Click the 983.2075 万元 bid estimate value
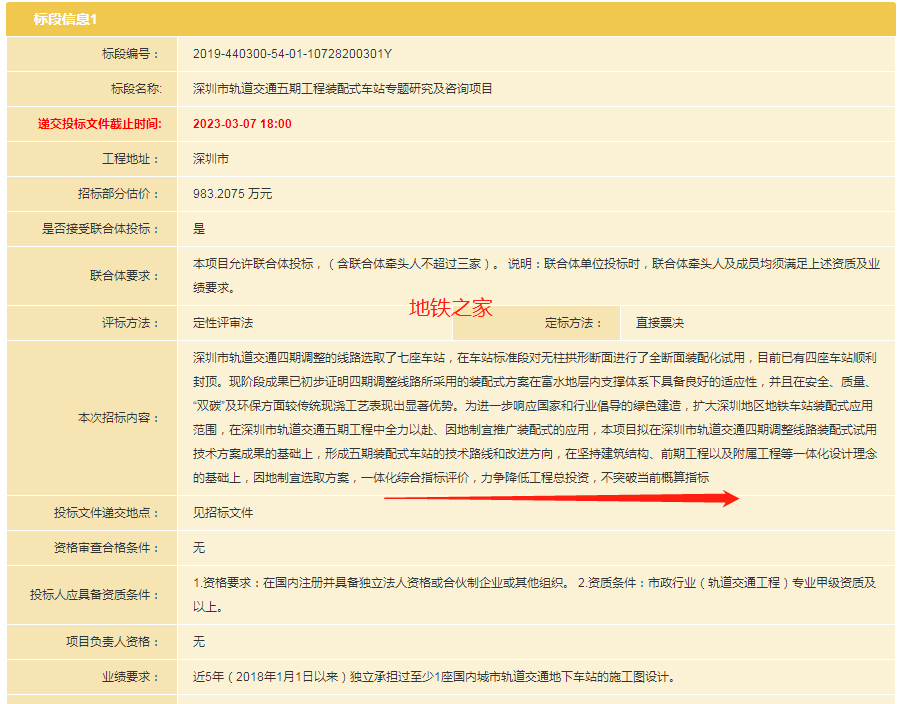The width and height of the screenshot is (897, 704). pos(232,194)
